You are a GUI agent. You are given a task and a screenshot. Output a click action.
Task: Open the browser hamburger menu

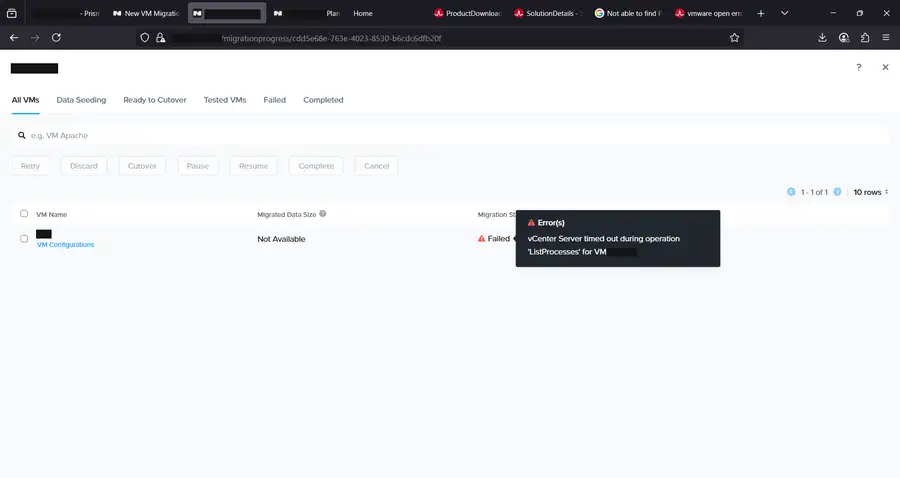click(x=886, y=38)
